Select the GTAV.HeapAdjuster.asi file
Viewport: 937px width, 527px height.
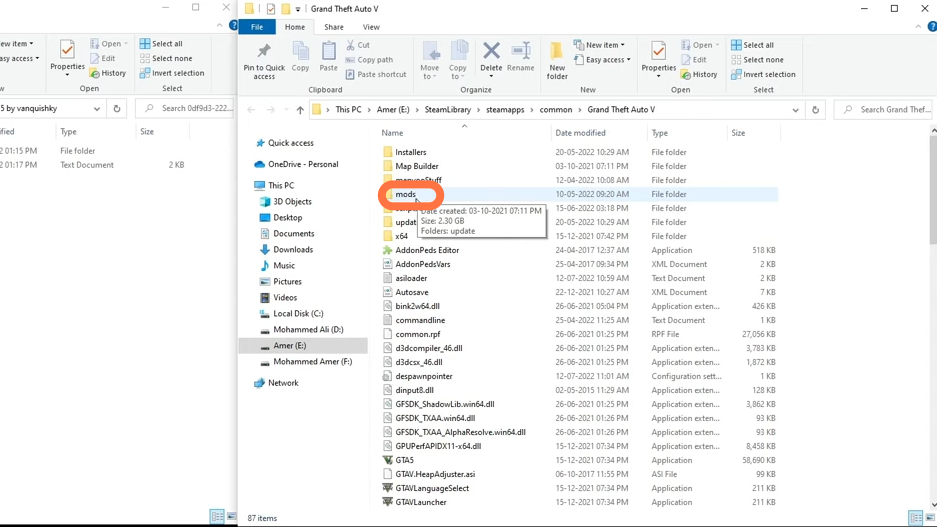(435, 474)
